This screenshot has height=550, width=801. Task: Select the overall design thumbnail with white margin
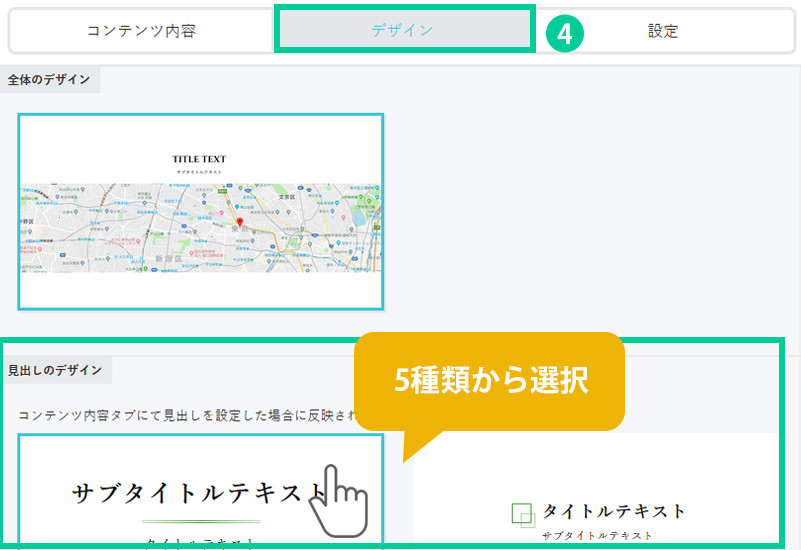pos(201,211)
